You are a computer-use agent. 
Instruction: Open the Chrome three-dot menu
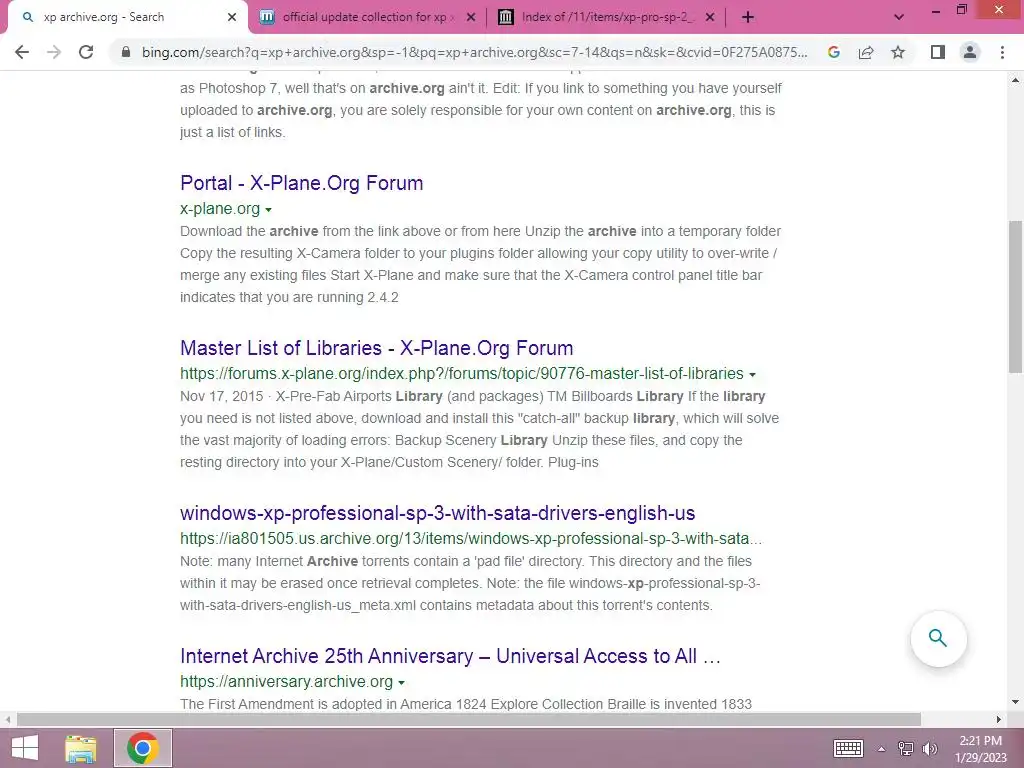(x=1002, y=52)
